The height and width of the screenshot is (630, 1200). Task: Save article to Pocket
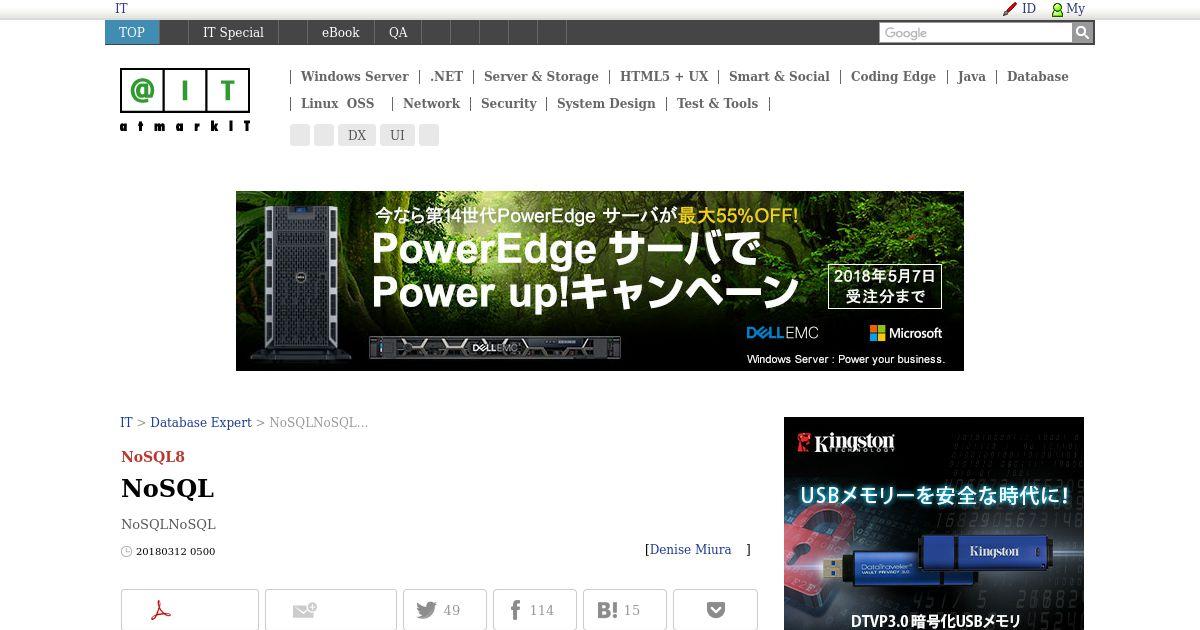click(715, 610)
